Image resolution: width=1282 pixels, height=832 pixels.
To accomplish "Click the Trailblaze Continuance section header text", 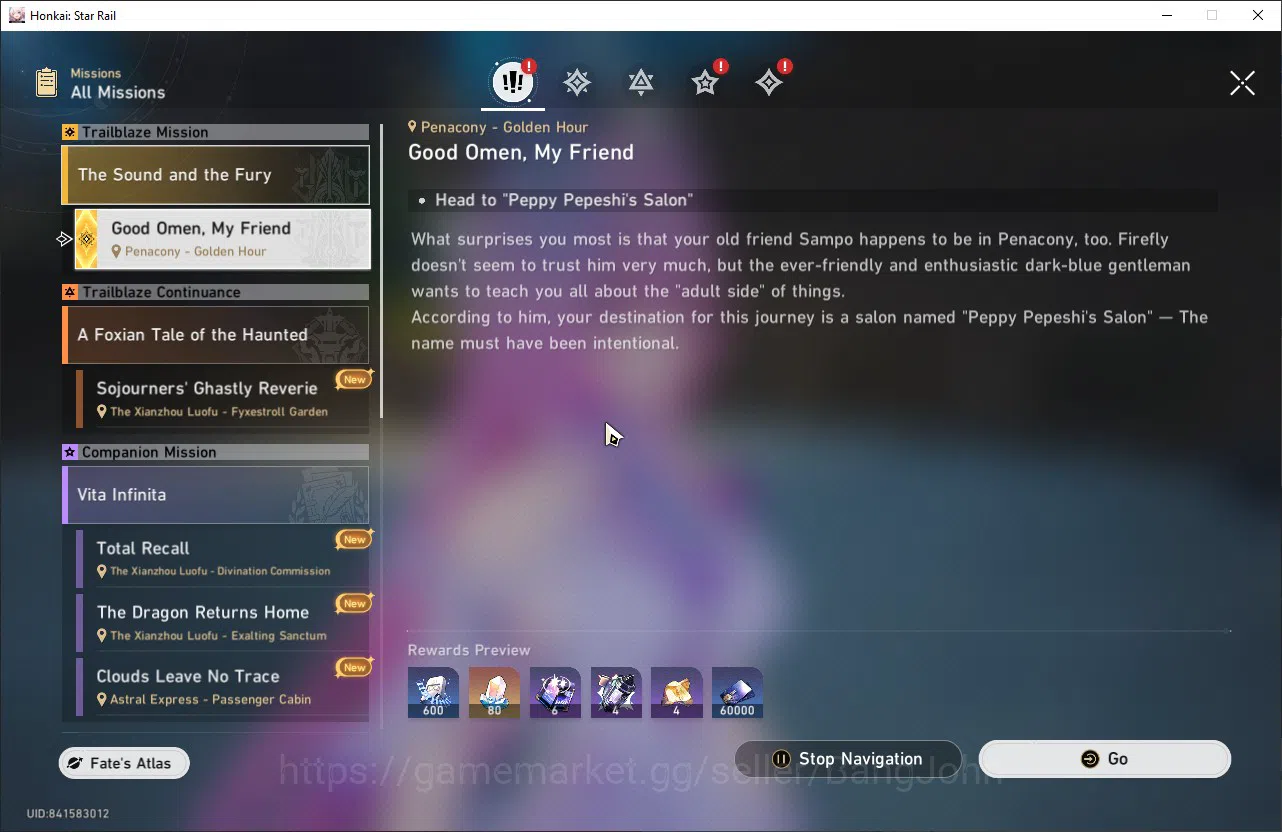I will 161,292.
